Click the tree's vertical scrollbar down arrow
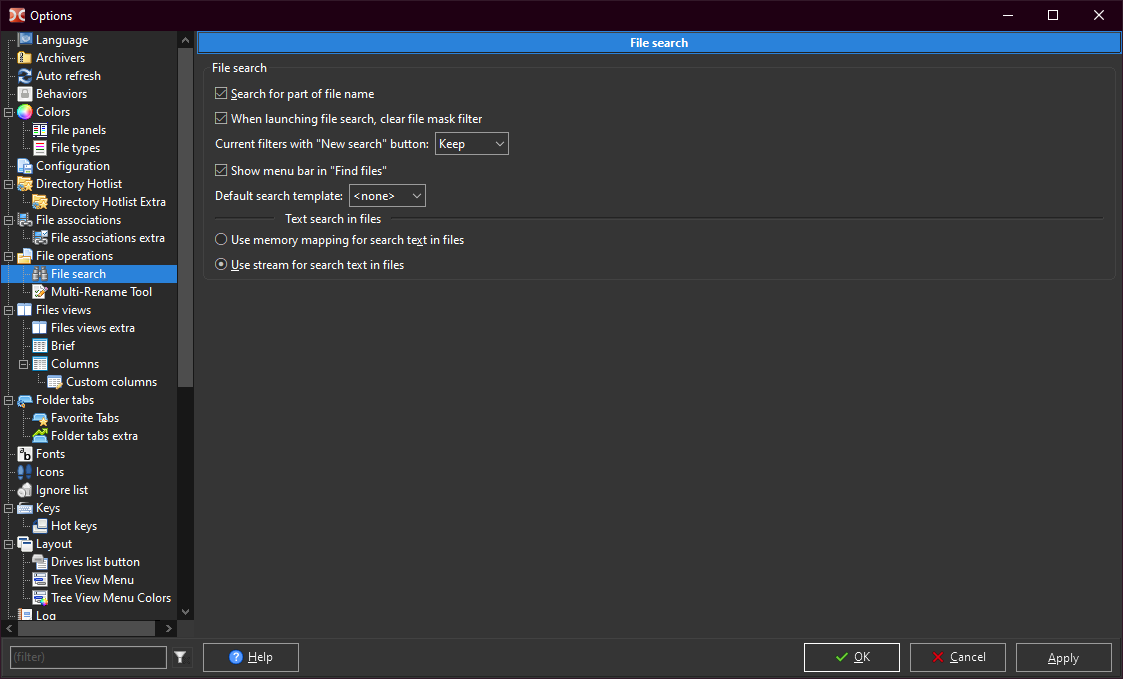This screenshot has width=1123, height=679. pos(185,610)
